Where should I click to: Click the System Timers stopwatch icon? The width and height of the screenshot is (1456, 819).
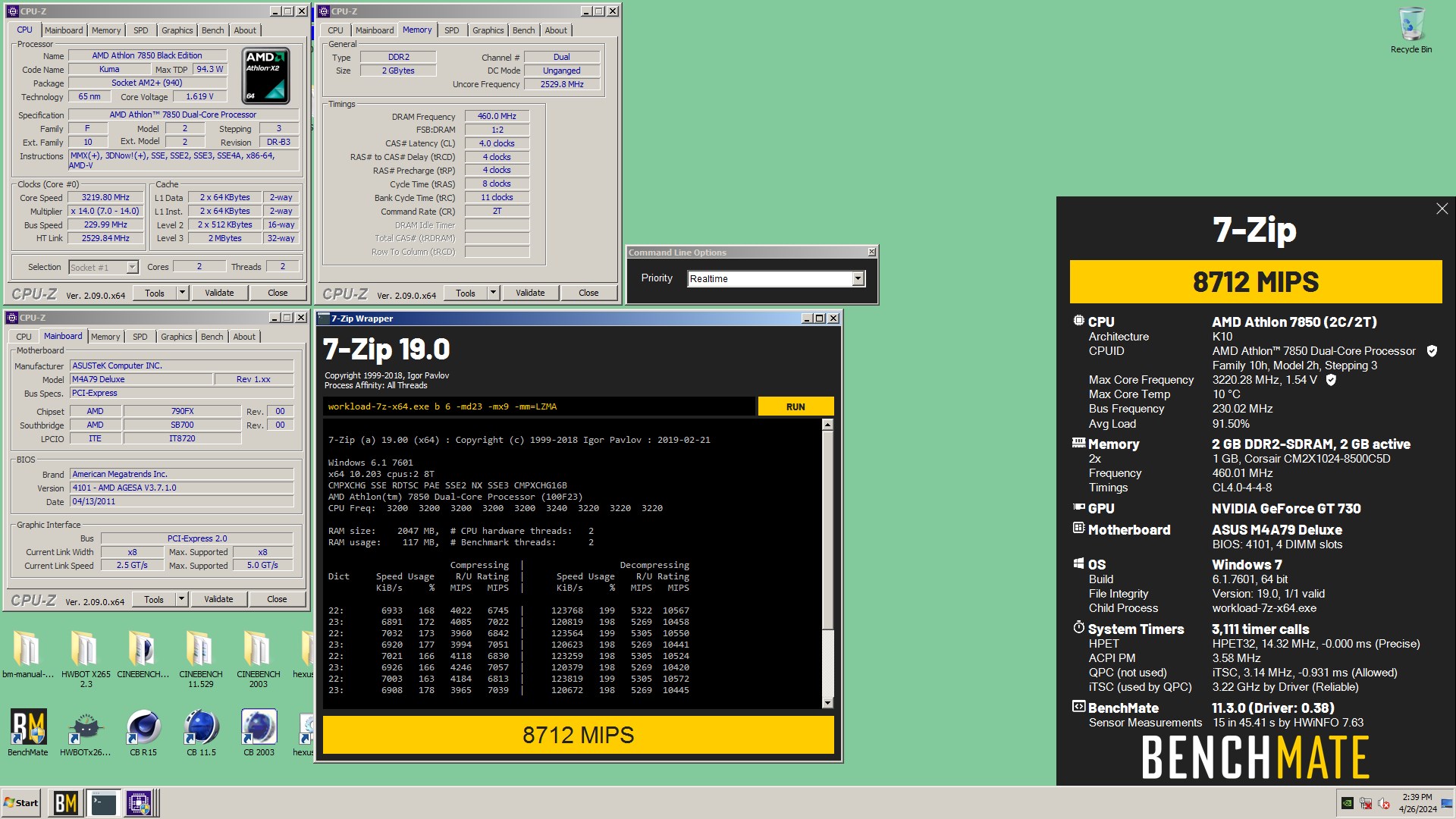[1078, 628]
